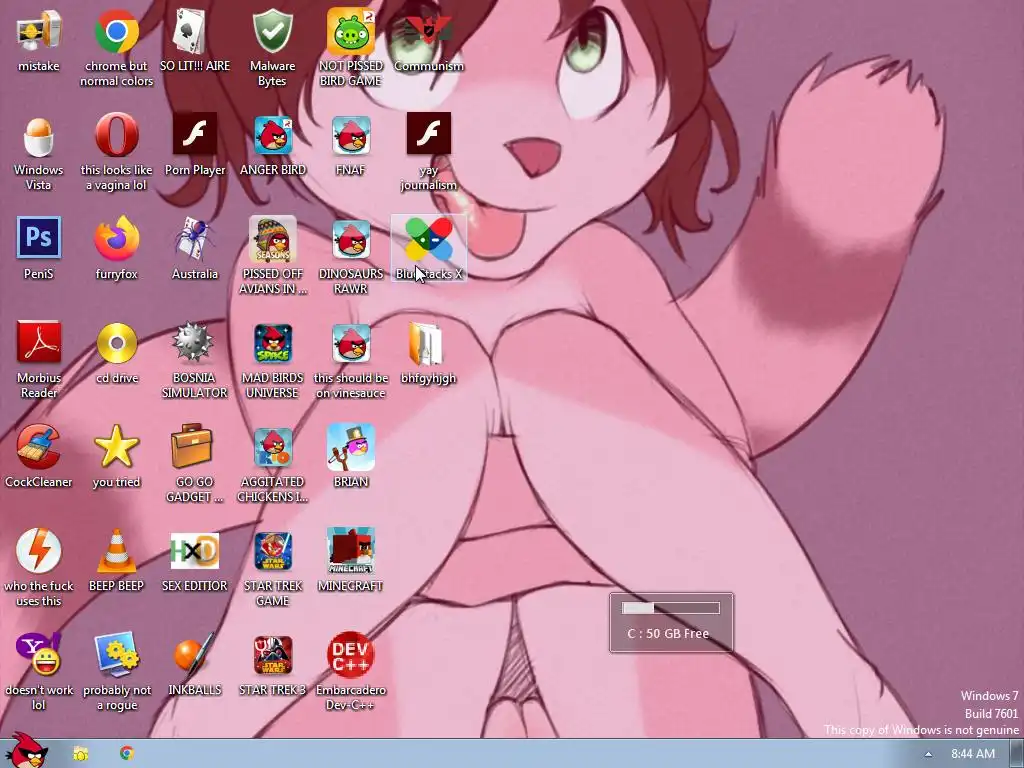
Task: Select the Malware Bytes shield icon
Action: pyautogui.click(x=272, y=31)
